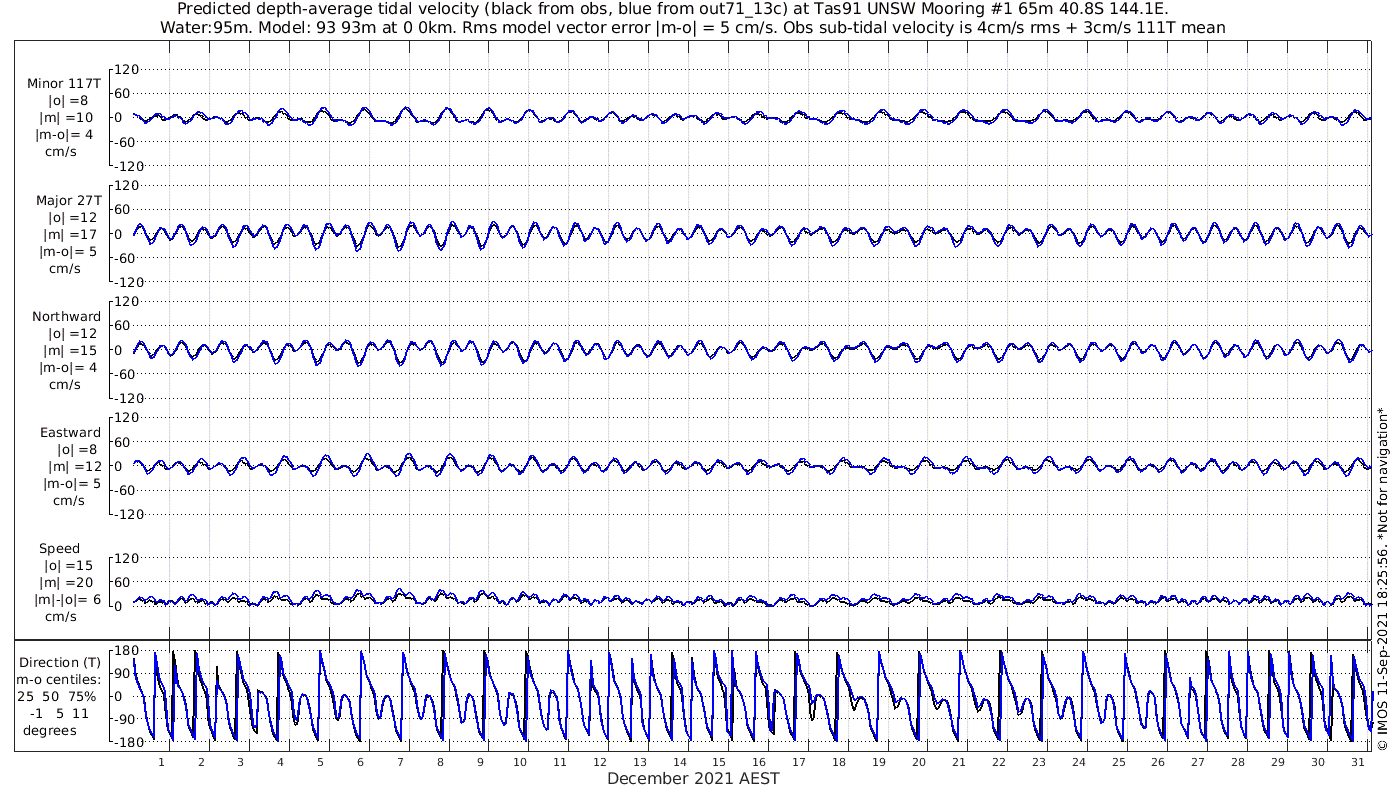Click the 'Minor 117T' panel label
This screenshot has width=1400, height=800.
[x=64, y=83]
